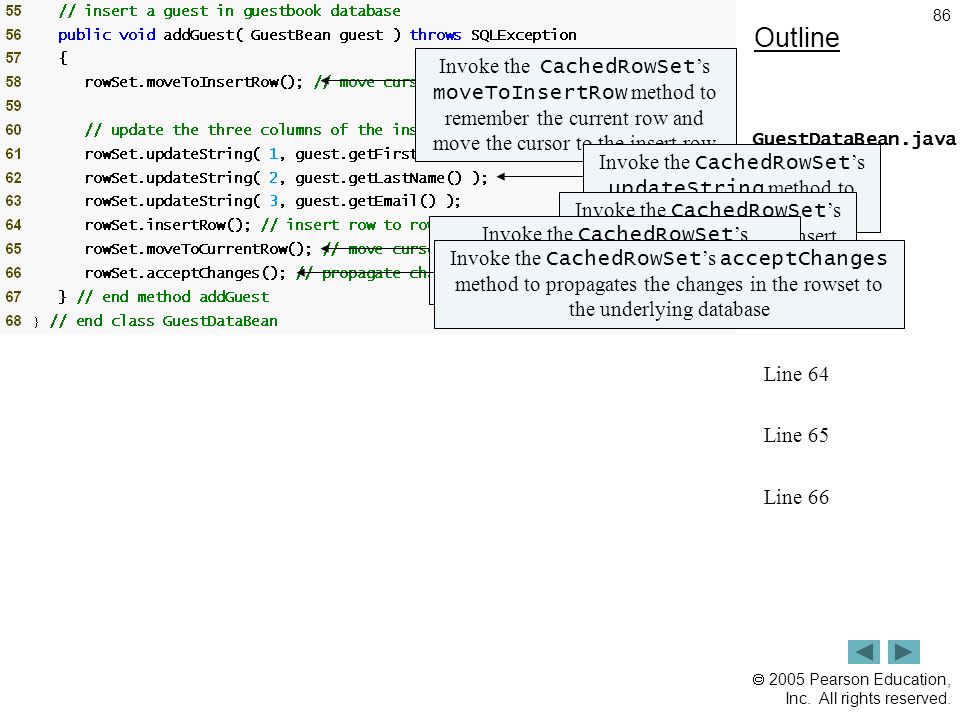Click line 58 rowSet.moveToInsertRow statement
This screenshot has height=720, width=960.
(193, 82)
